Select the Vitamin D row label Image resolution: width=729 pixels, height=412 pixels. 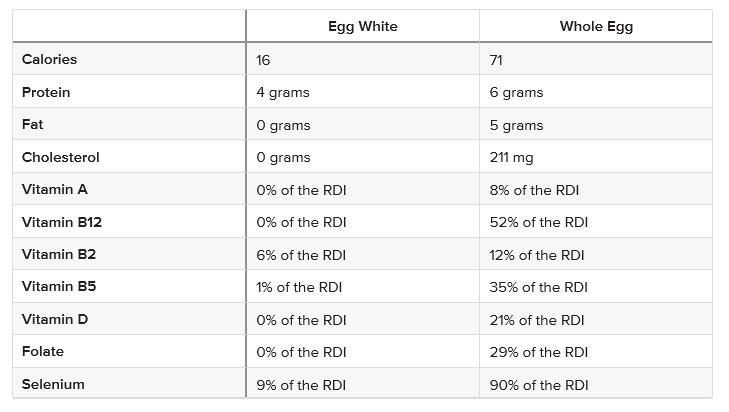(x=56, y=319)
